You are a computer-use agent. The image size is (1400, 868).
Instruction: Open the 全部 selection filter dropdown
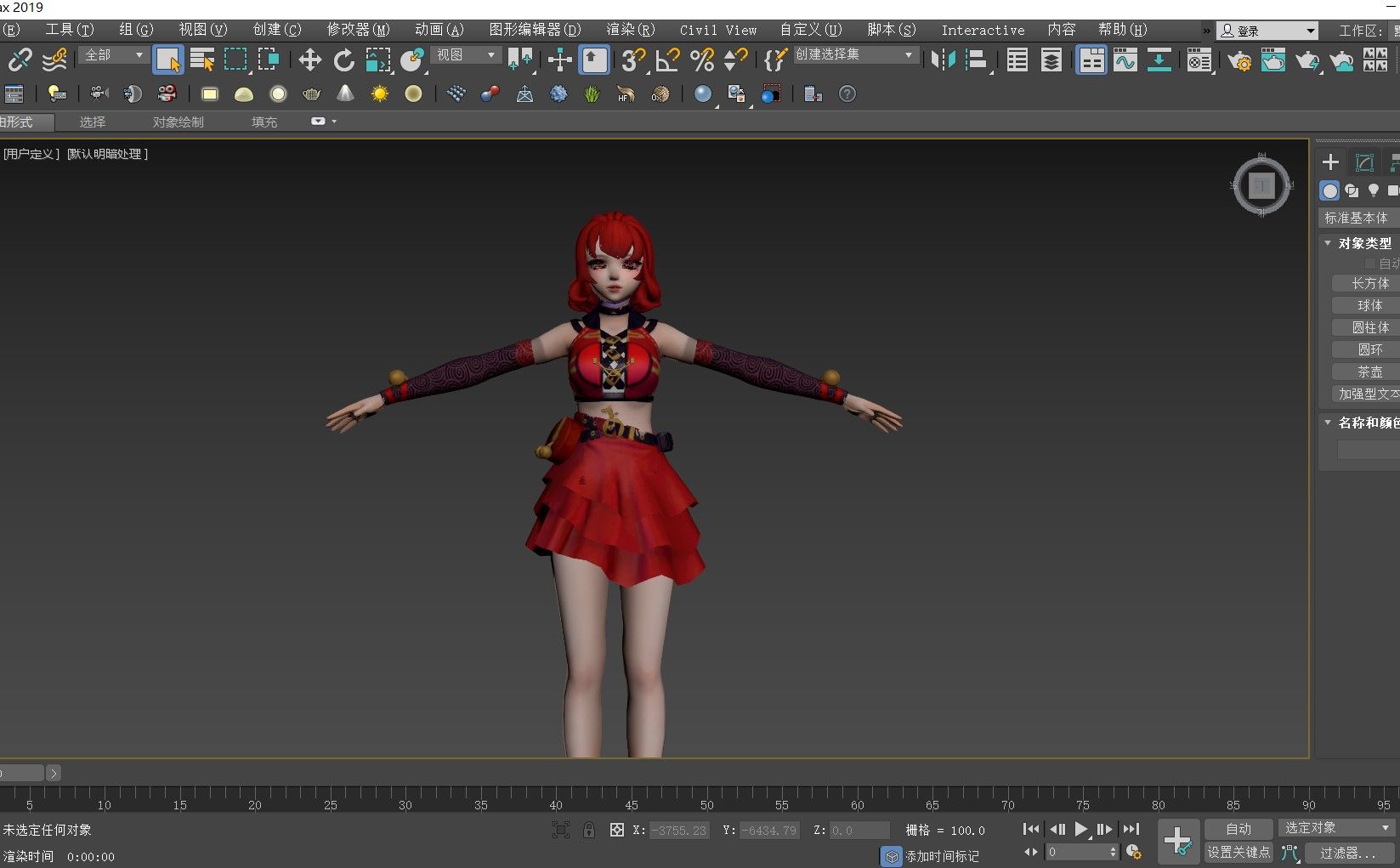(115, 55)
